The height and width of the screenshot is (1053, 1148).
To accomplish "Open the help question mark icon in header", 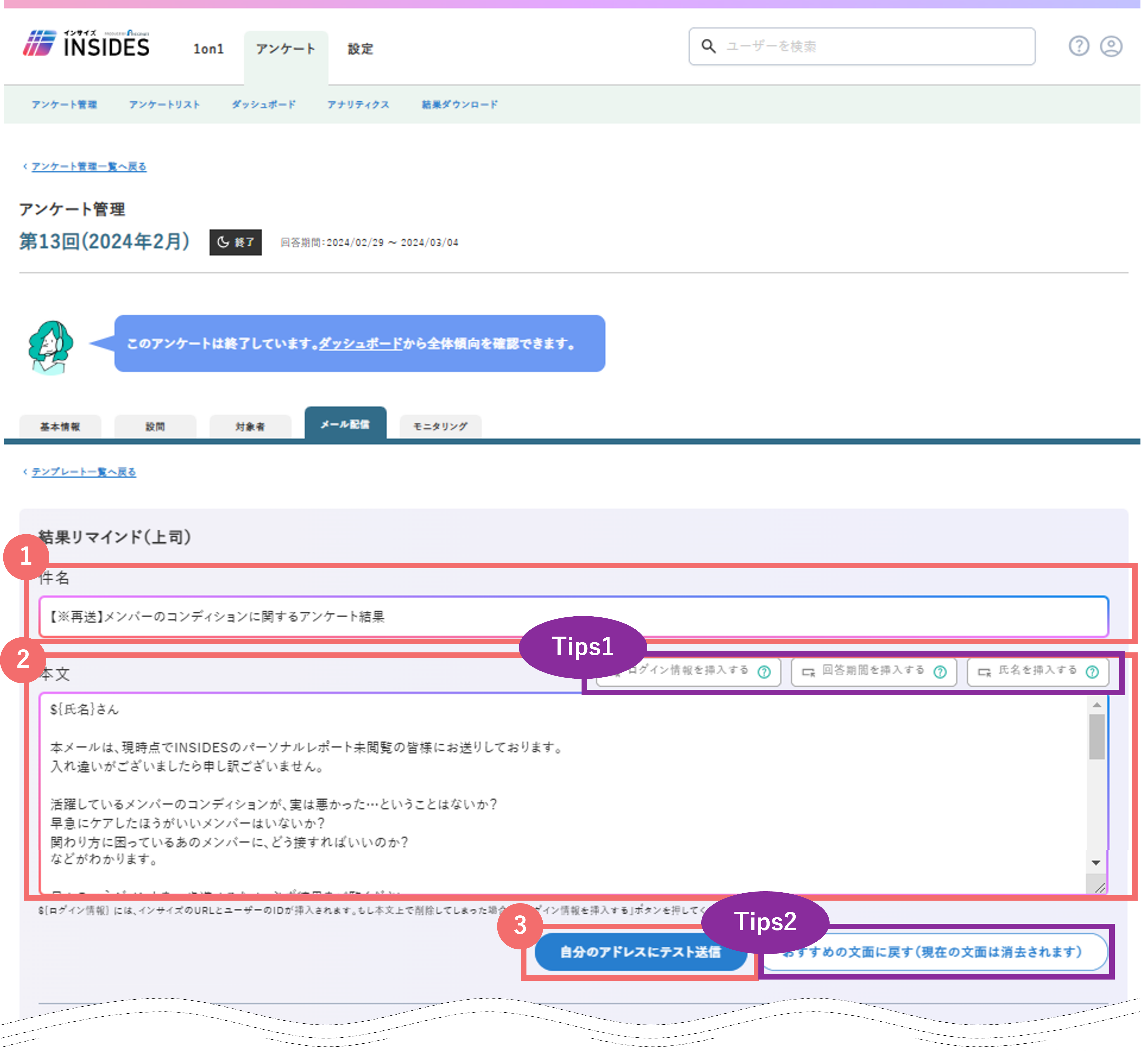I will 1078,46.
